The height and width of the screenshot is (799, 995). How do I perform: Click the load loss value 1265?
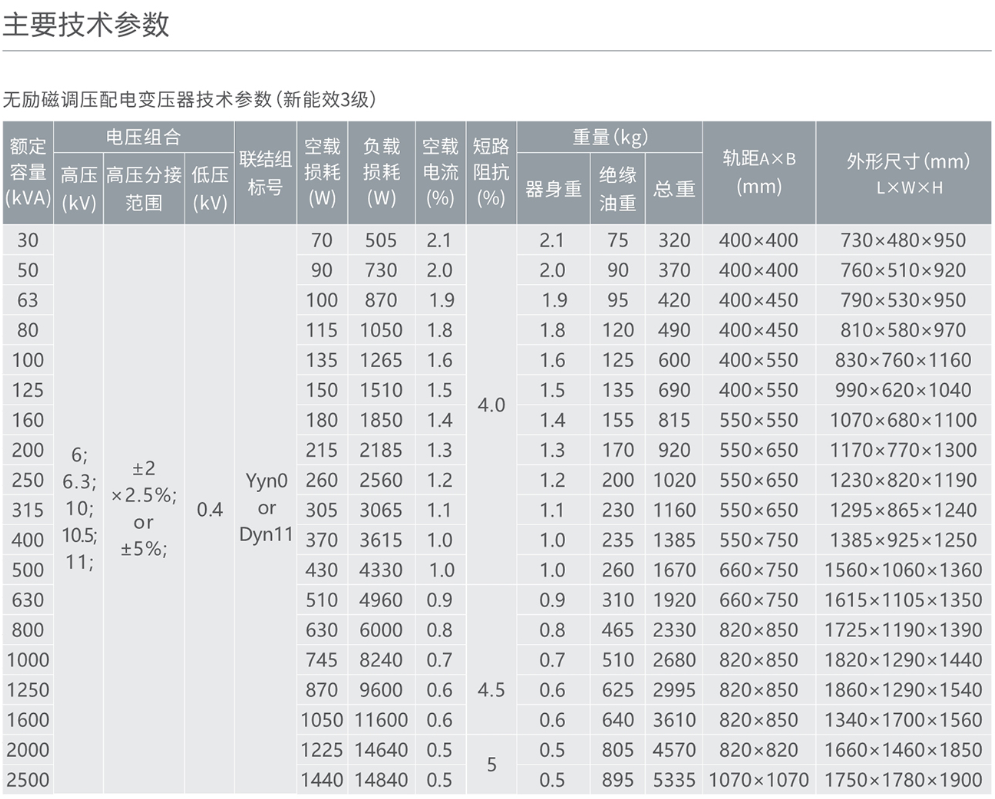[x=381, y=360]
